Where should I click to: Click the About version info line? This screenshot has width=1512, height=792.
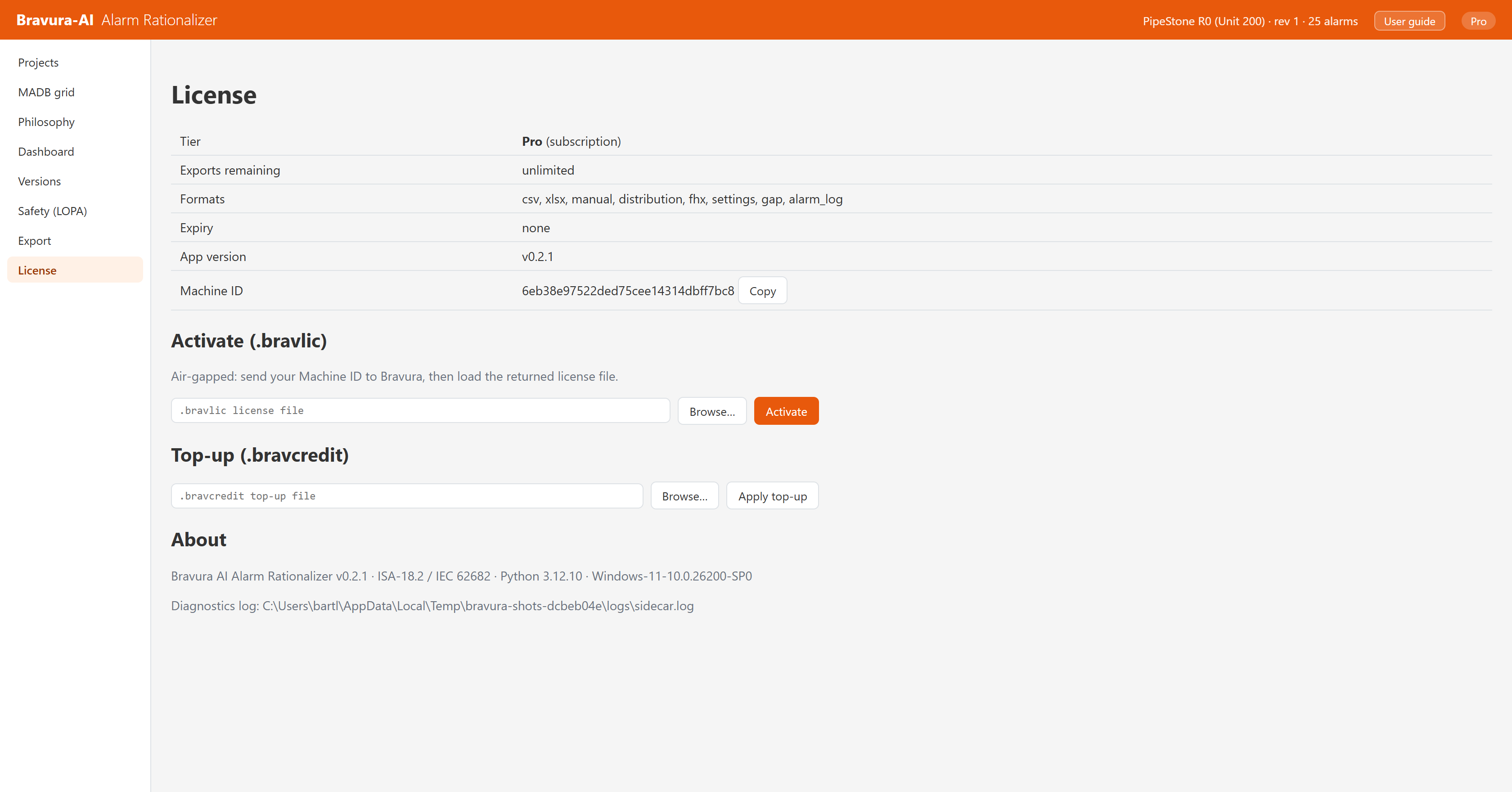coord(461,576)
